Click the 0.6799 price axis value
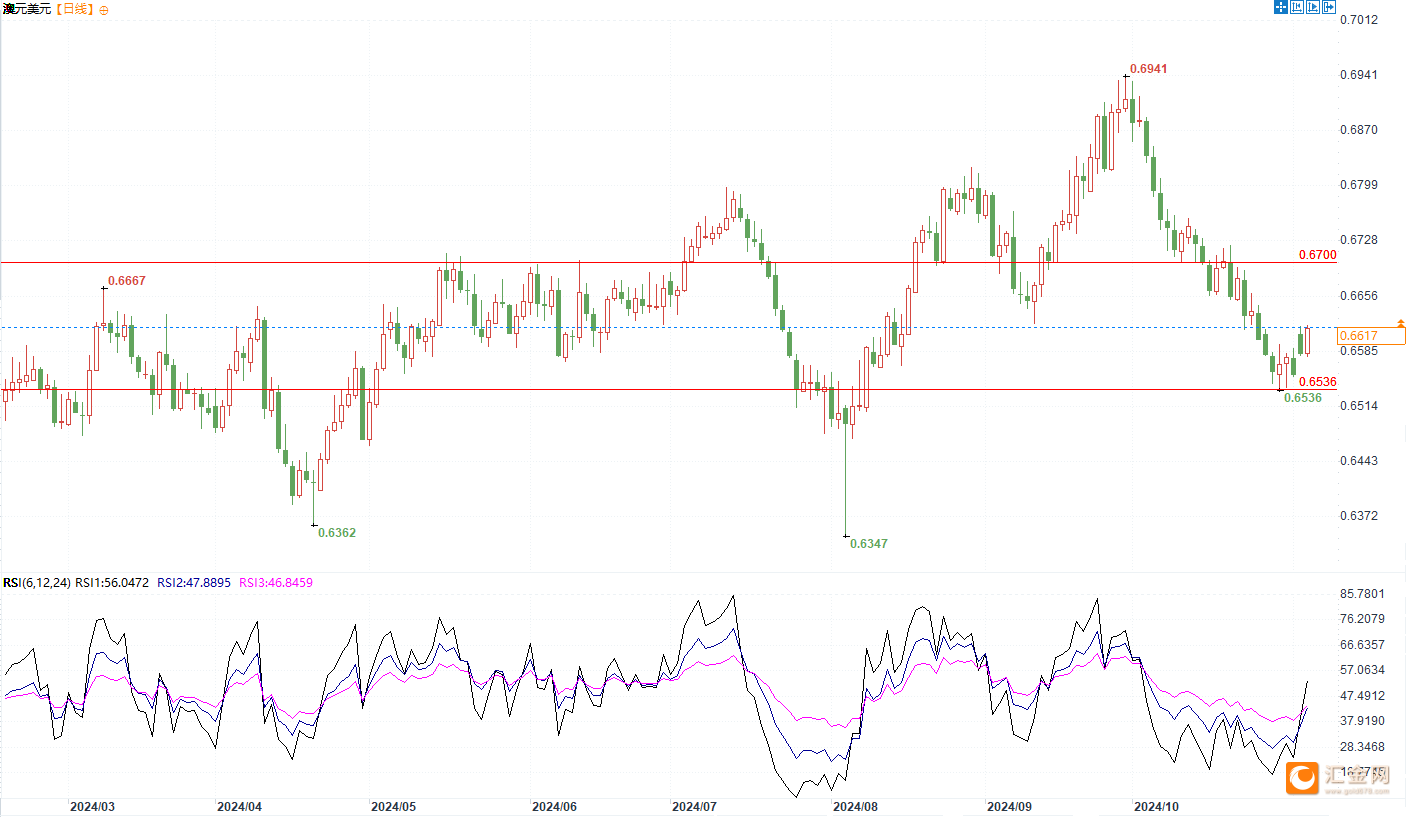1406x817 pixels. (x=1358, y=185)
